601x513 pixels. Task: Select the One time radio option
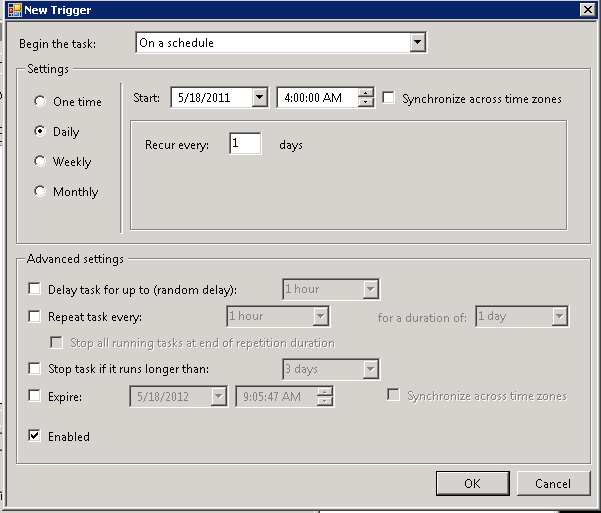click(41, 102)
